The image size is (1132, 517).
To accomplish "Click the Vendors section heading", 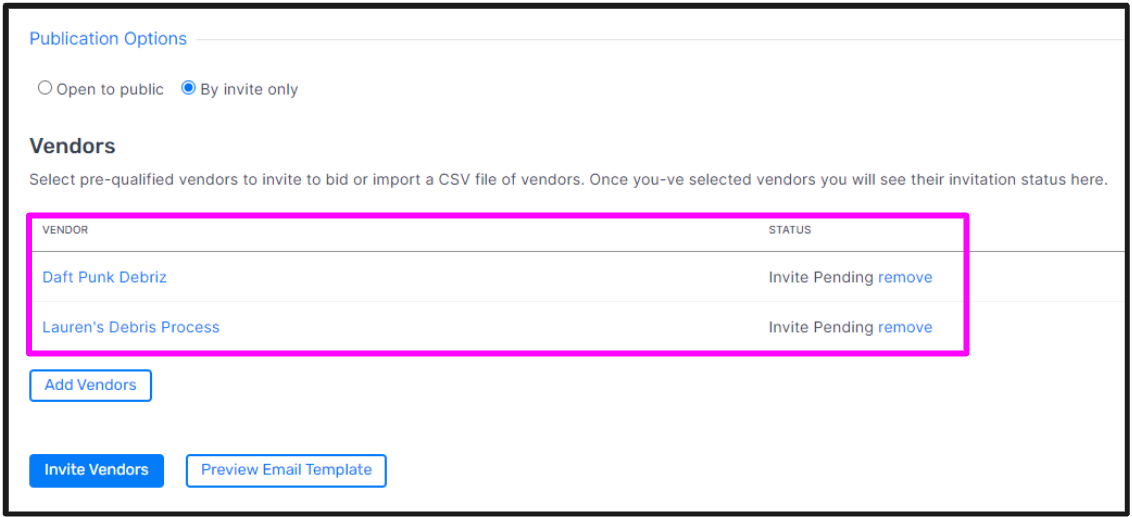I will (72, 146).
